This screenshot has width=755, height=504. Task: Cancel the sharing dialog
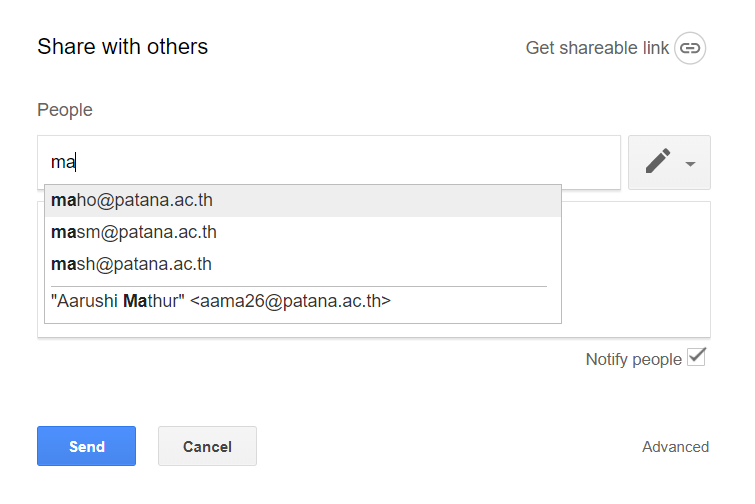pyautogui.click(x=207, y=446)
